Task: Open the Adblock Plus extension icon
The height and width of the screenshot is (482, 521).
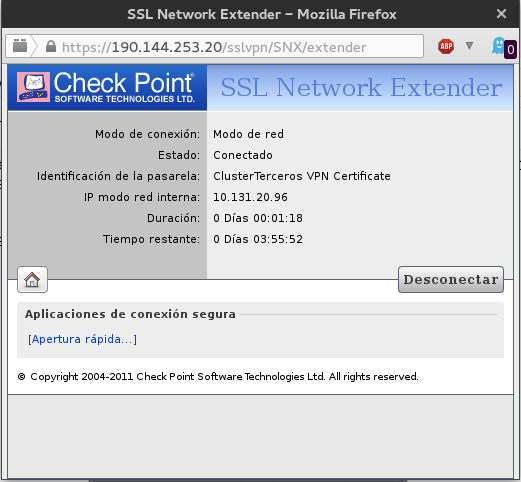Action: (x=446, y=46)
